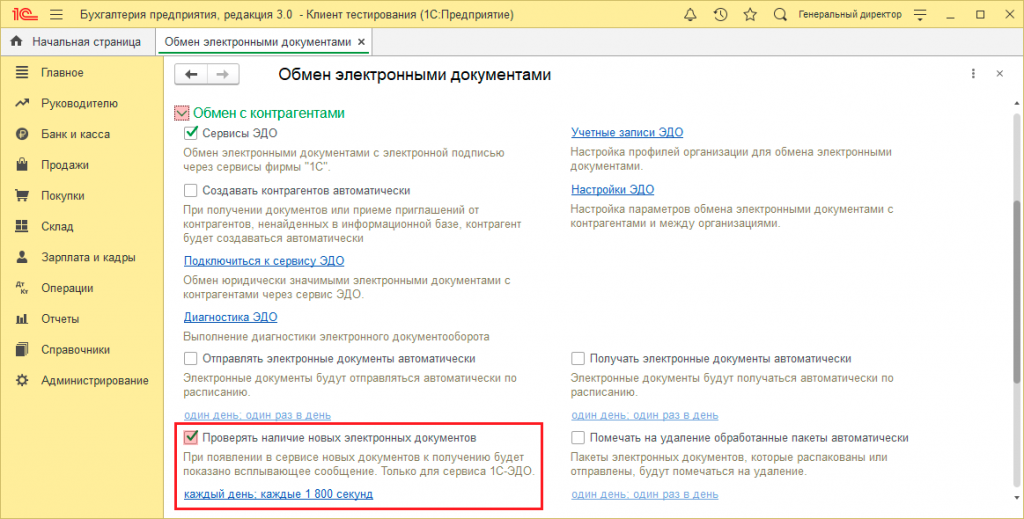This screenshot has height=519, width=1024.
Task: Click the Справочники books icon
Action: 22,349
